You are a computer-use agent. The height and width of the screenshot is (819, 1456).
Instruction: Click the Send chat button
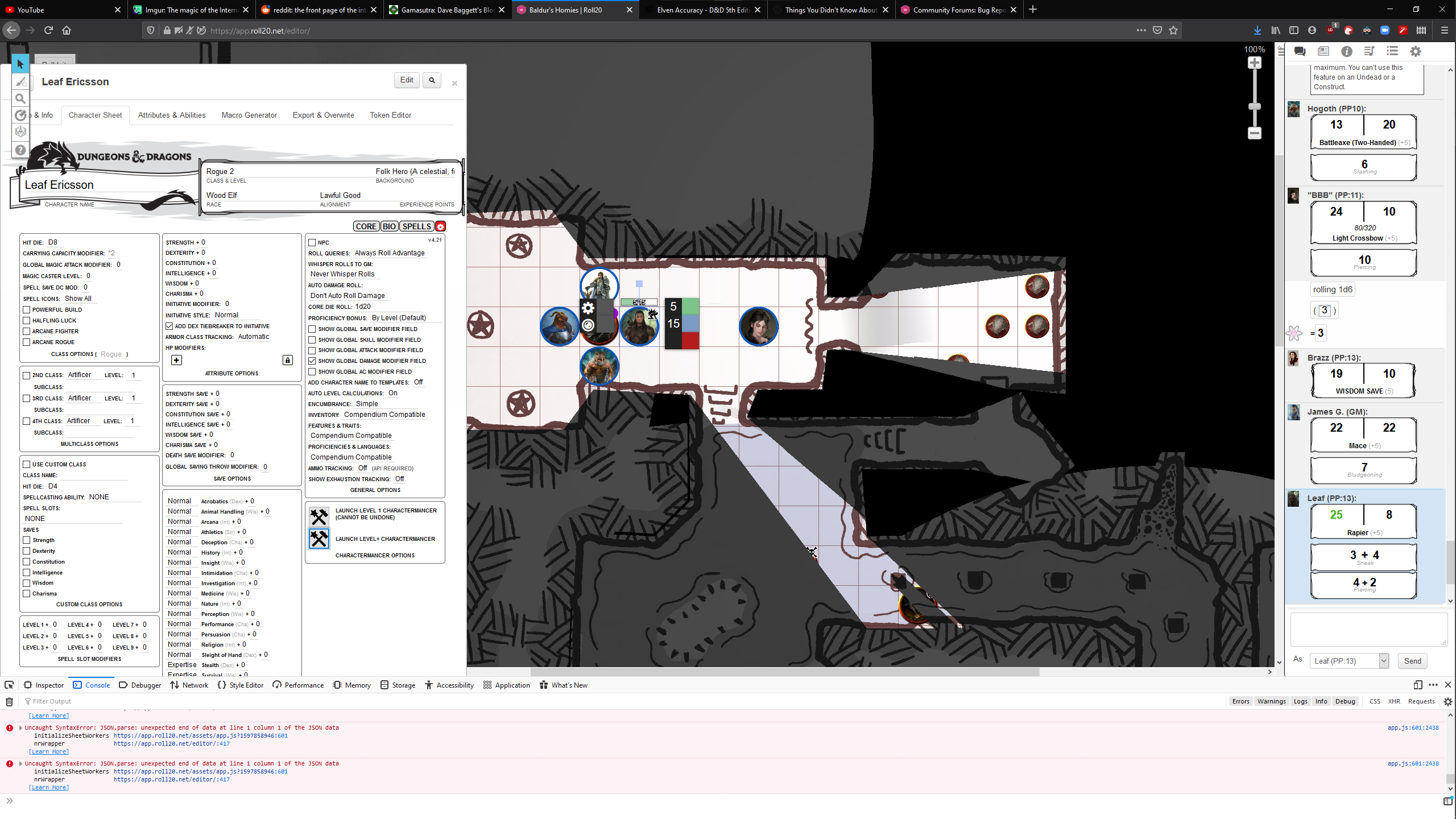[x=1412, y=661]
